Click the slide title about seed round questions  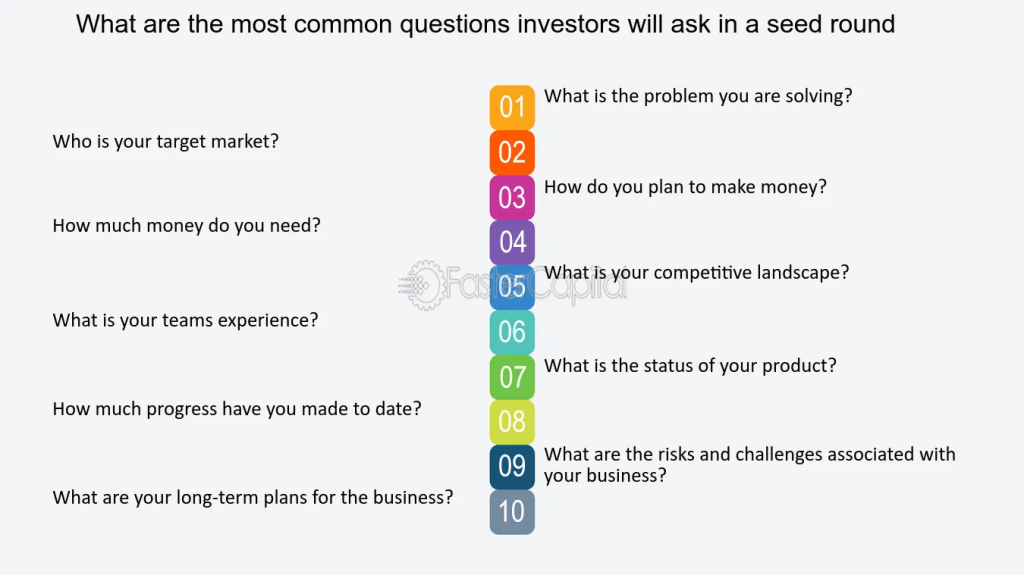(x=485, y=24)
